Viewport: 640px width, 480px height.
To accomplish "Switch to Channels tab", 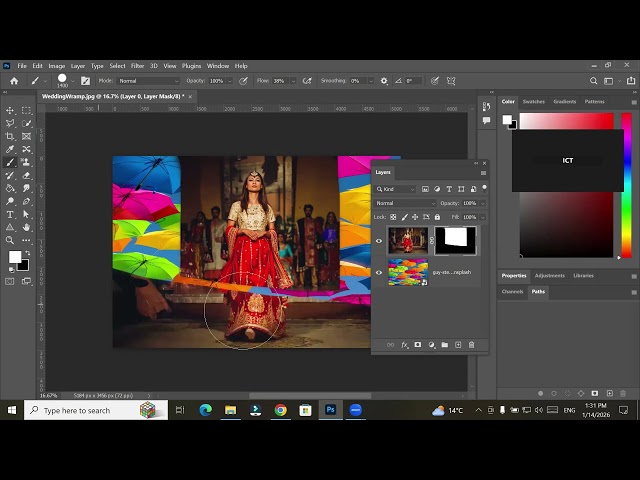I will point(512,291).
